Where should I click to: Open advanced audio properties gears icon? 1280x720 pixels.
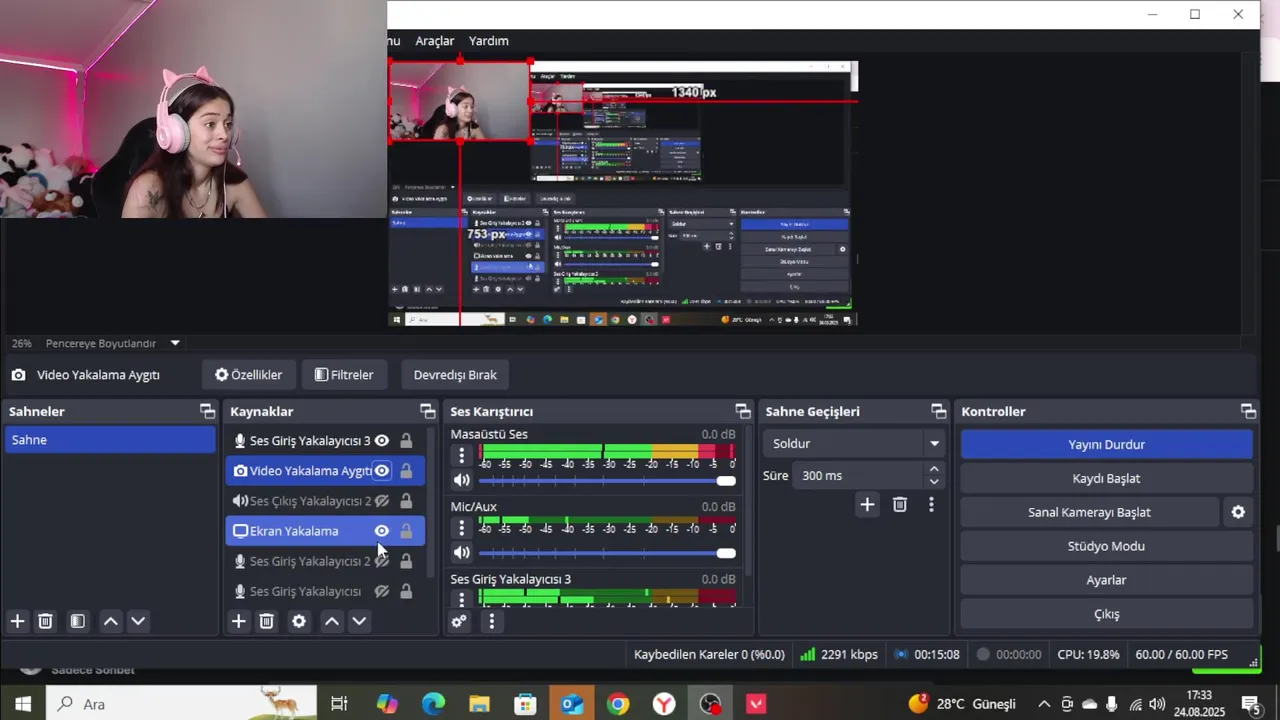coord(459,621)
